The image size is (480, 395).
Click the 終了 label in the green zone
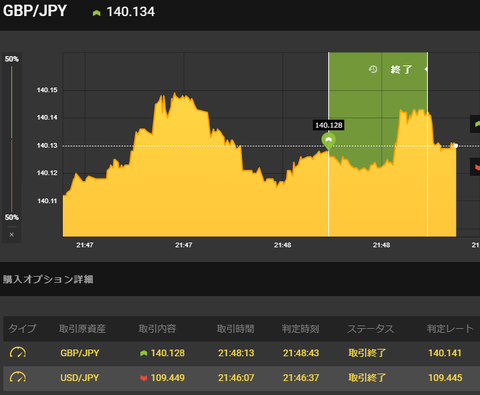pyautogui.click(x=401, y=69)
